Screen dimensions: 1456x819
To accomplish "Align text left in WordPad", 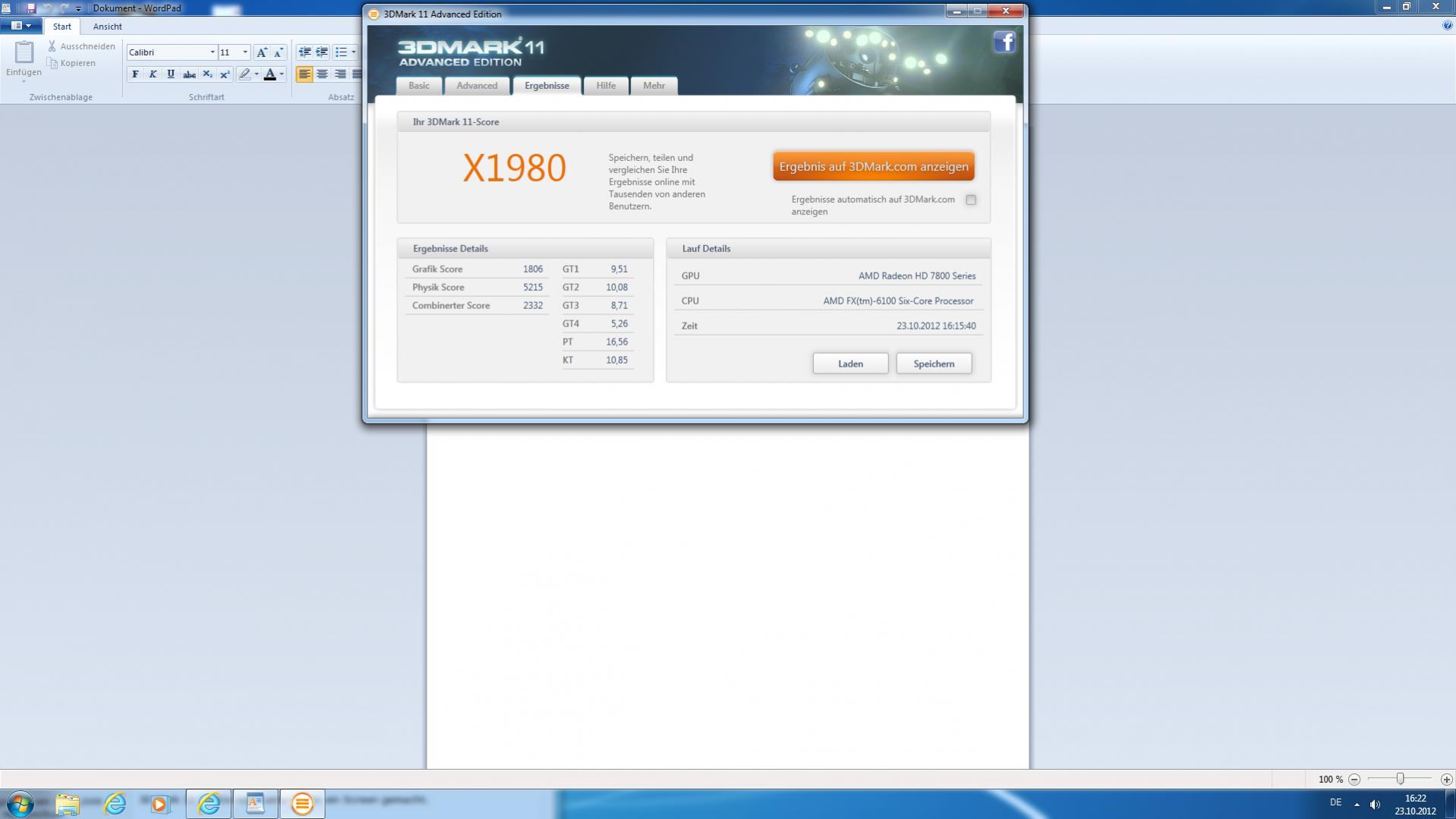I will pyautogui.click(x=304, y=74).
